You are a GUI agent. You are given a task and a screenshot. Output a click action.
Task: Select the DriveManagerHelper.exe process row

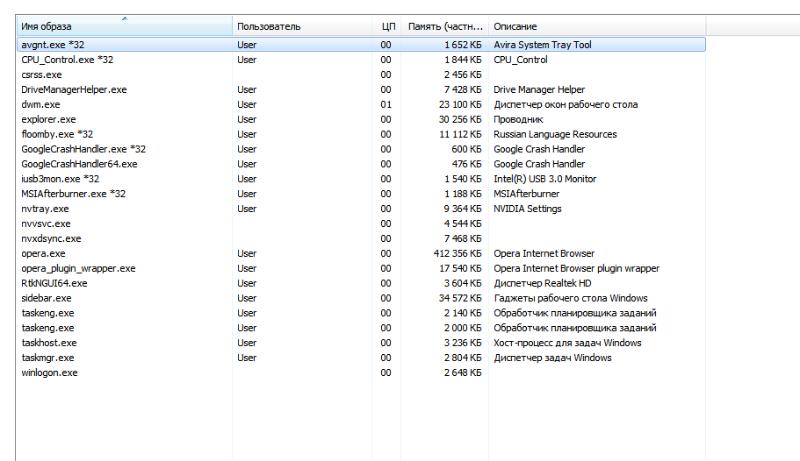pos(73,90)
